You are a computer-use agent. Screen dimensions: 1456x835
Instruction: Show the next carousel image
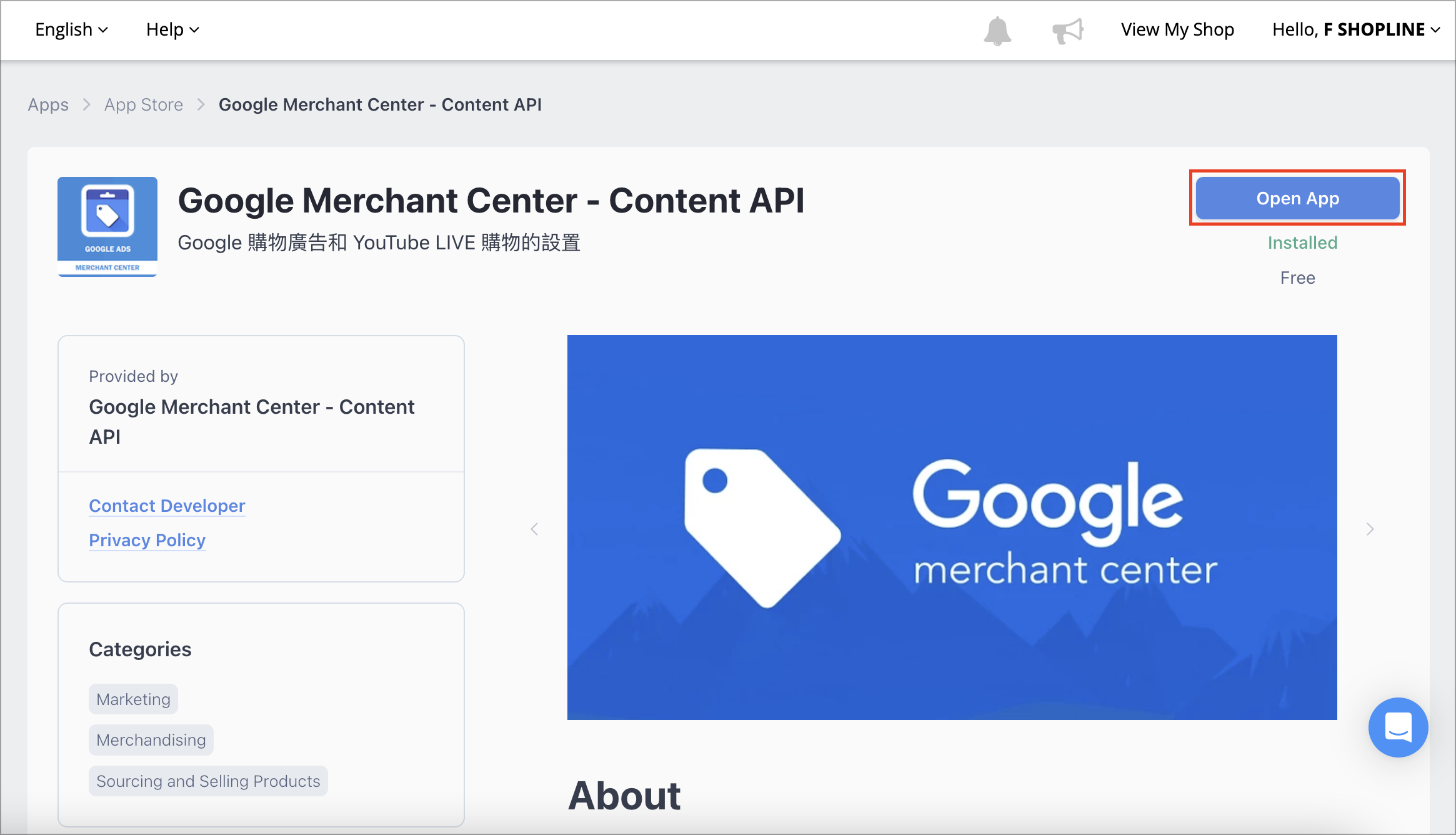[x=1370, y=529]
